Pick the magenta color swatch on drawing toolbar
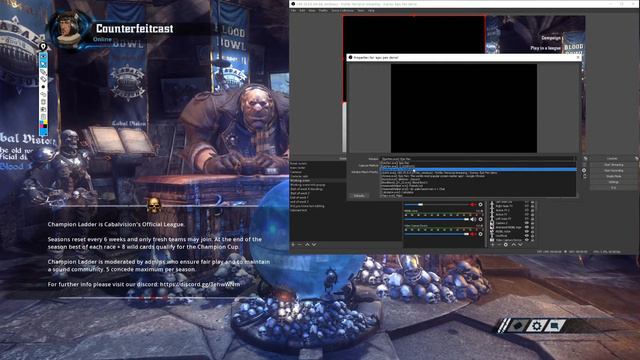The height and width of the screenshot is (360, 640). click(x=41, y=126)
